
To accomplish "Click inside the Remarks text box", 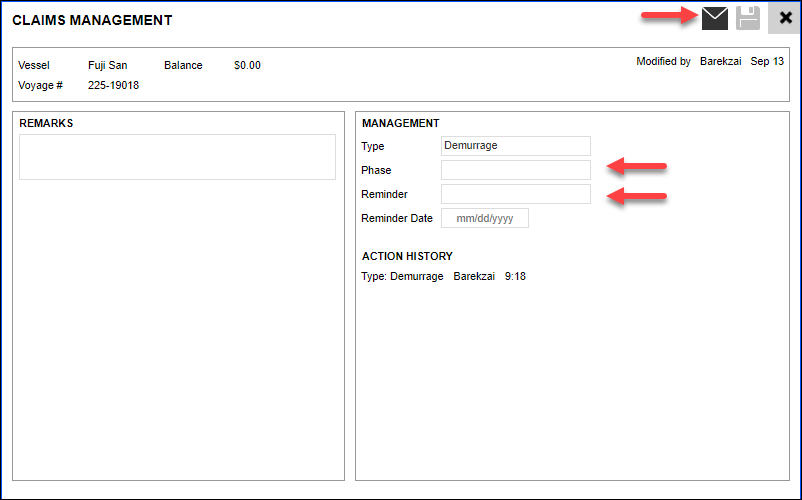I will click(177, 157).
